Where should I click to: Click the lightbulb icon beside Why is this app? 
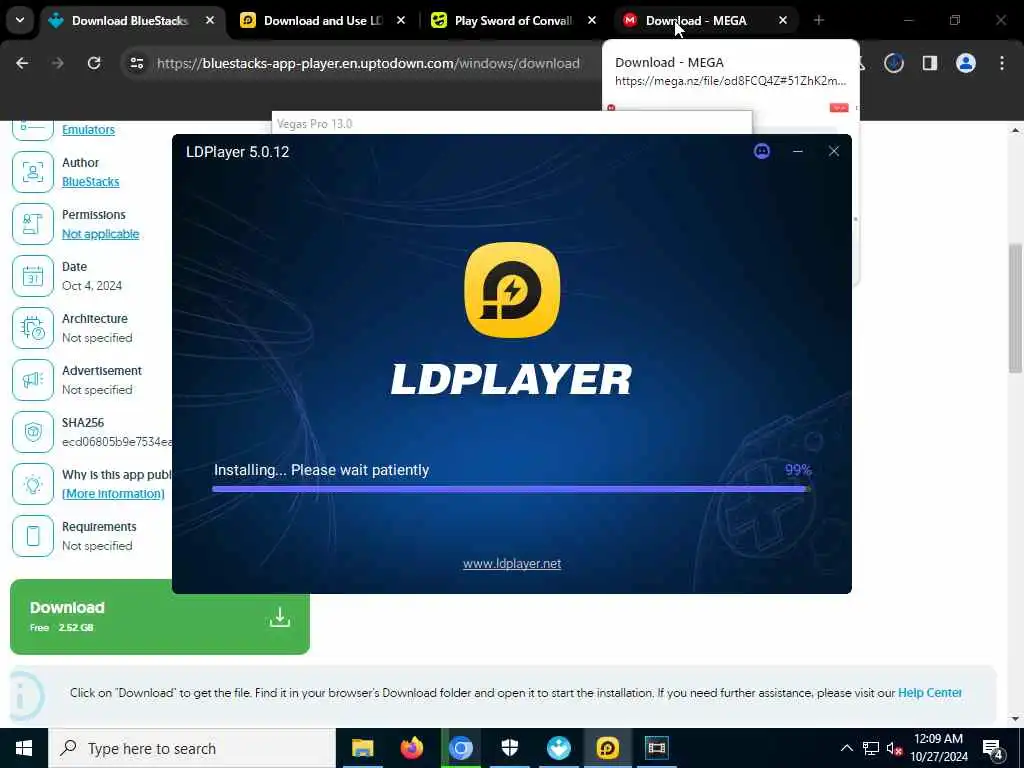(x=33, y=484)
